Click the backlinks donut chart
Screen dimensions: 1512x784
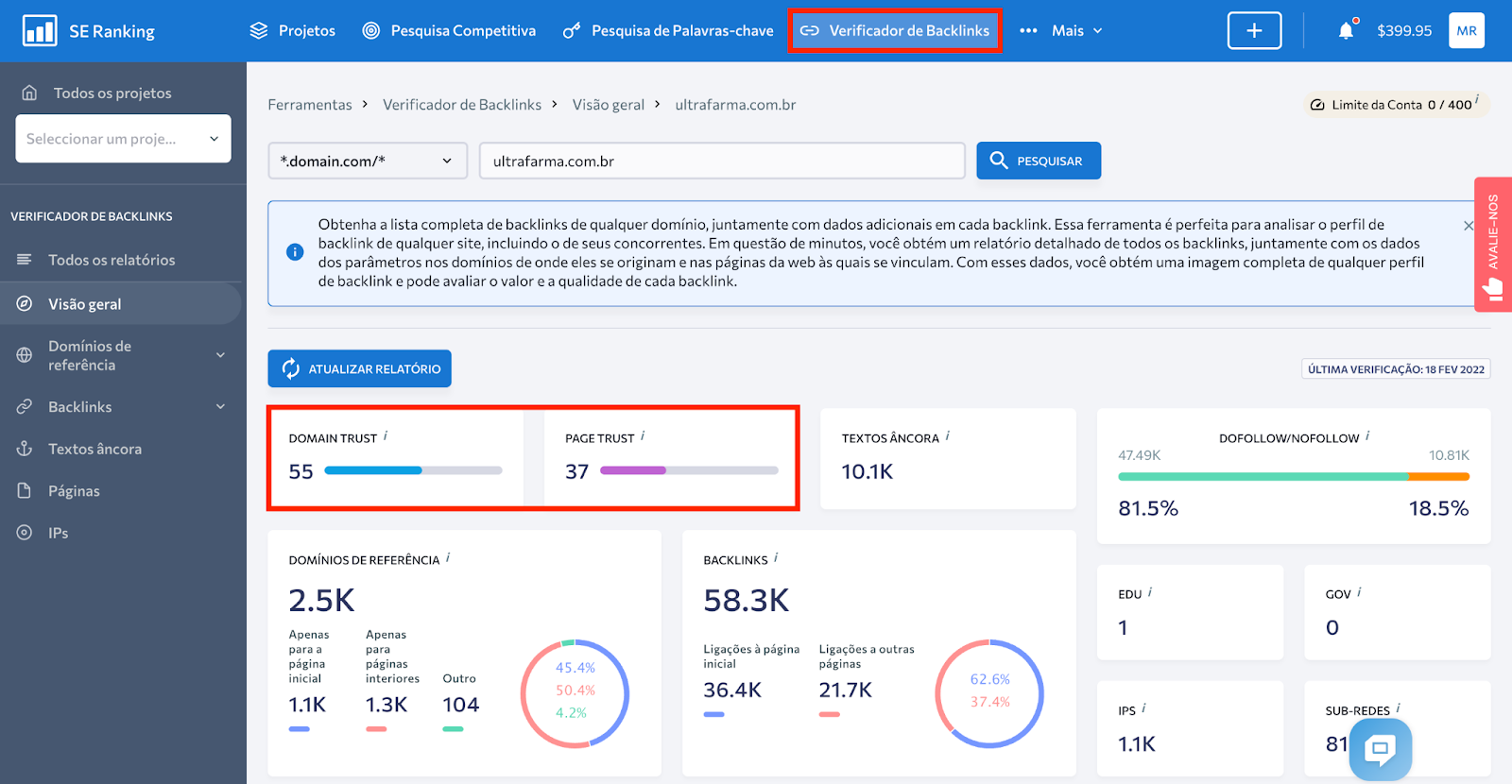pos(989,693)
